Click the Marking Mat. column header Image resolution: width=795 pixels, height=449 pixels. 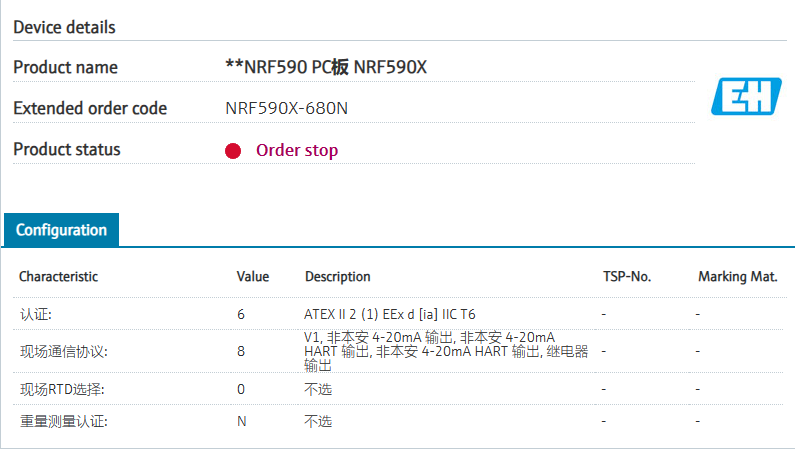(737, 276)
